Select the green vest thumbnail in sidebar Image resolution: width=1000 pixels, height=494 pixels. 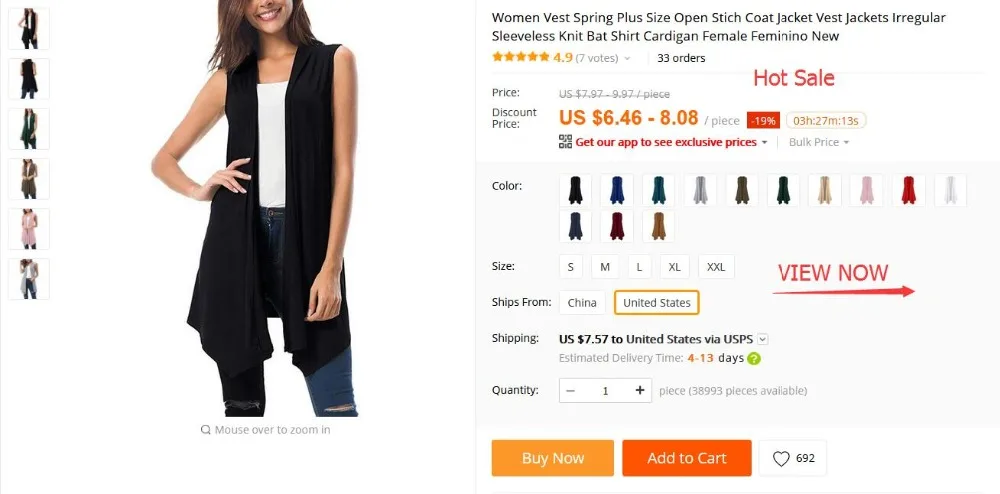(29, 129)
